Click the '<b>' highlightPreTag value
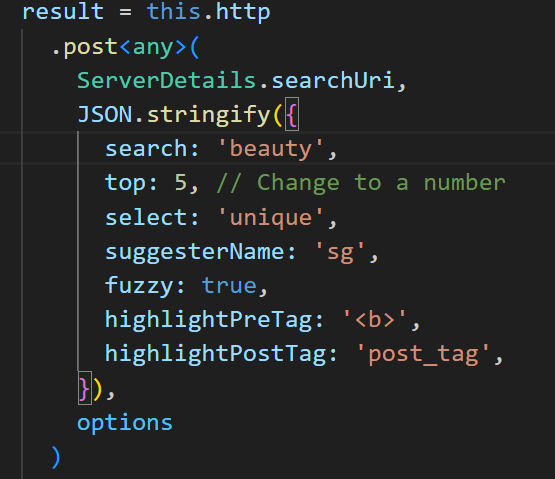 375,320
